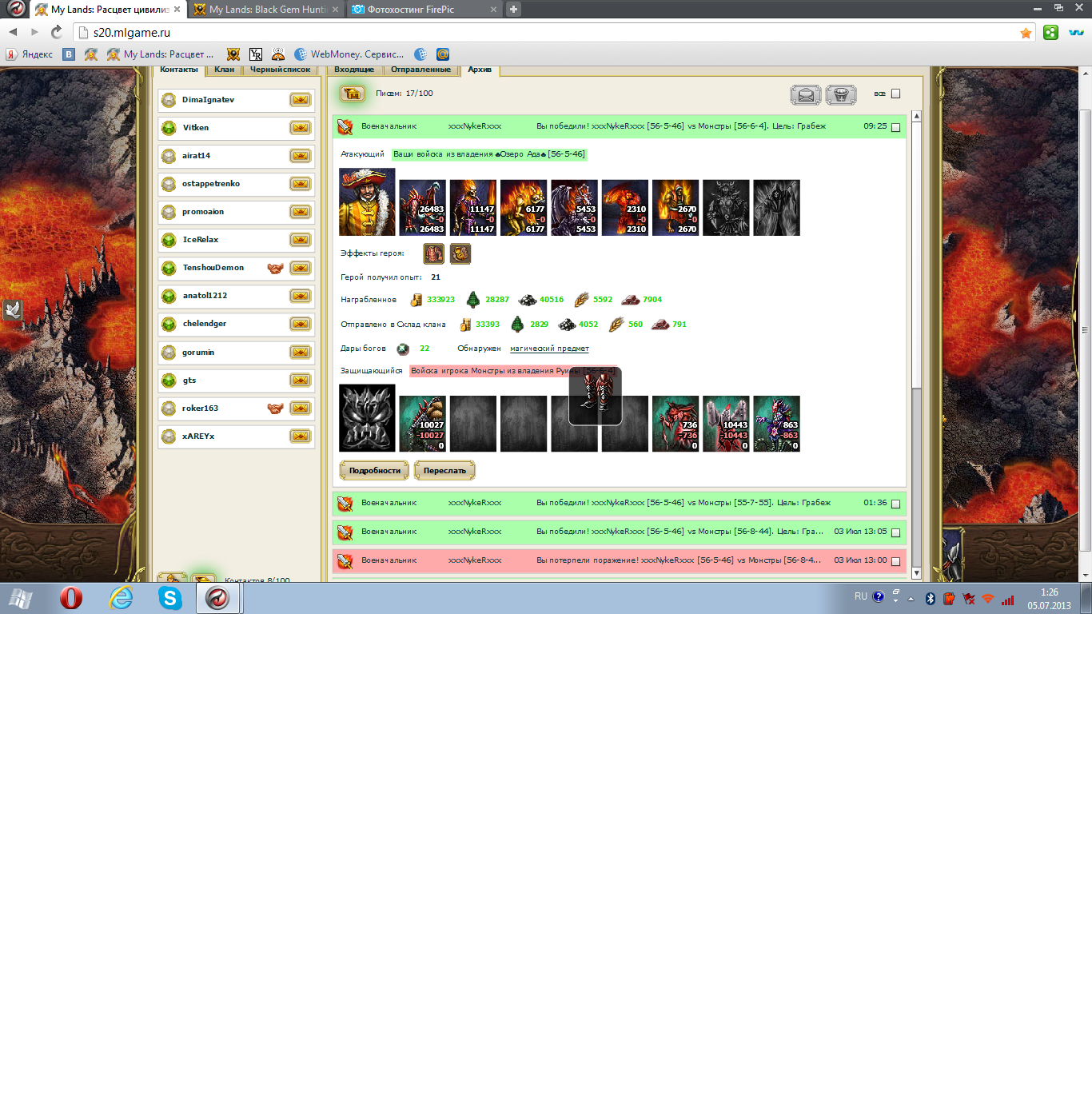The height and width of the screenshot is (1120, 1092).
Task: Click the bookmark star in address bar
Action: pos(1026,33)
